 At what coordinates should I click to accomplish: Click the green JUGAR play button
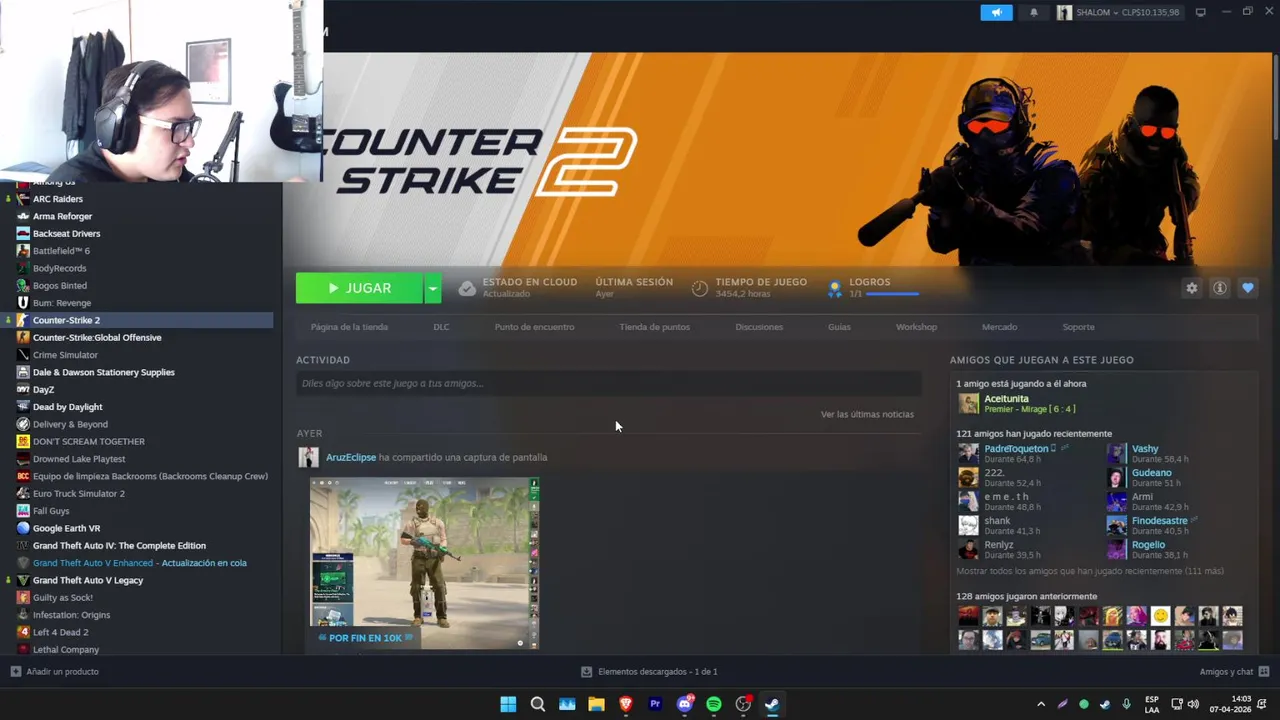click(359, 288)
